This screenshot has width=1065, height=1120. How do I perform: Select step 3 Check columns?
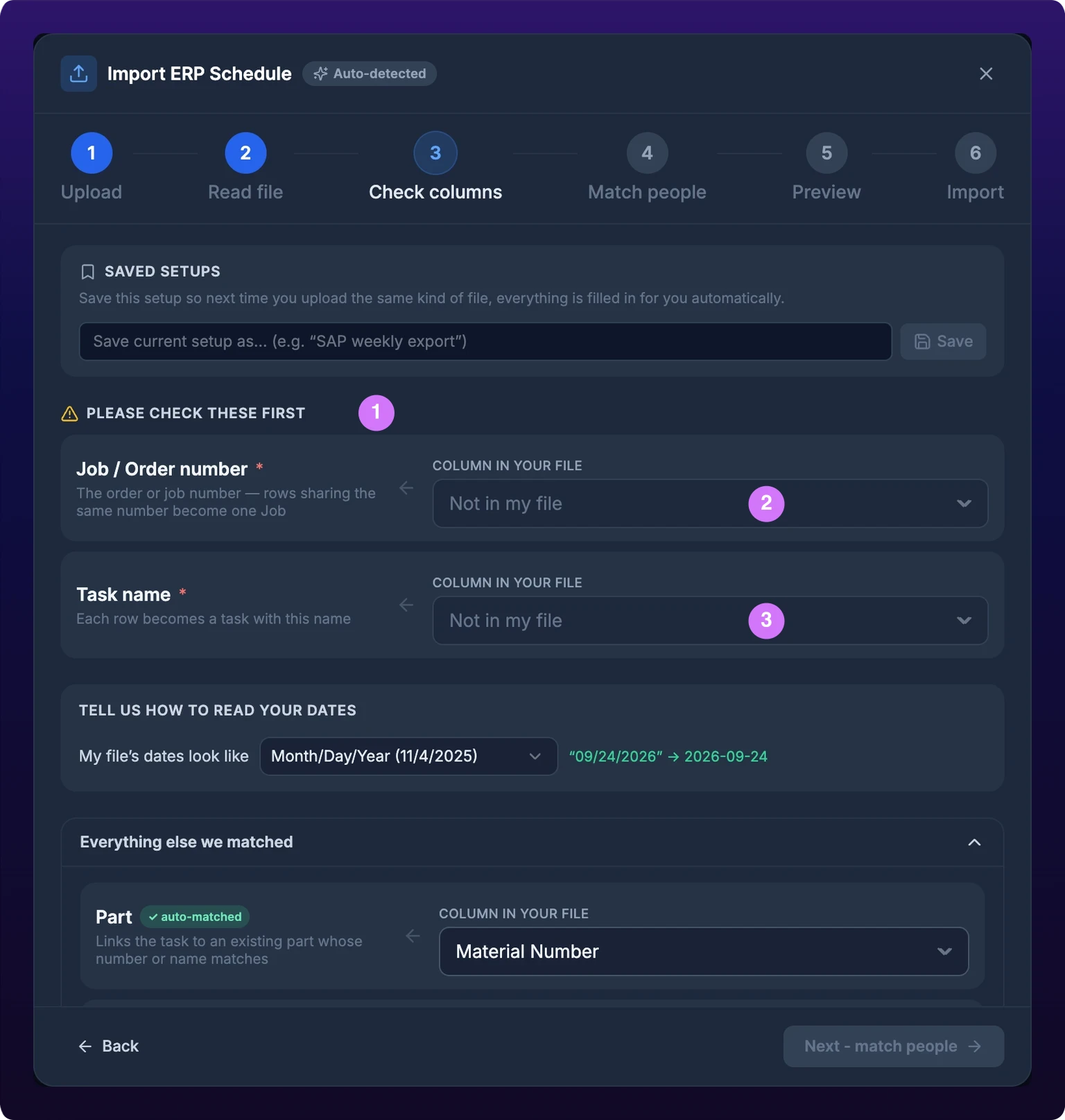pyautogui.click(x=435, y=167)
